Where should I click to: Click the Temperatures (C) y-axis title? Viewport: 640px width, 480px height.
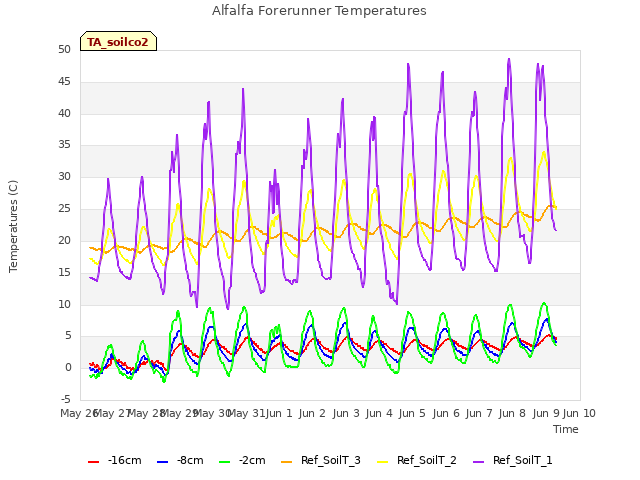[13, 226]
